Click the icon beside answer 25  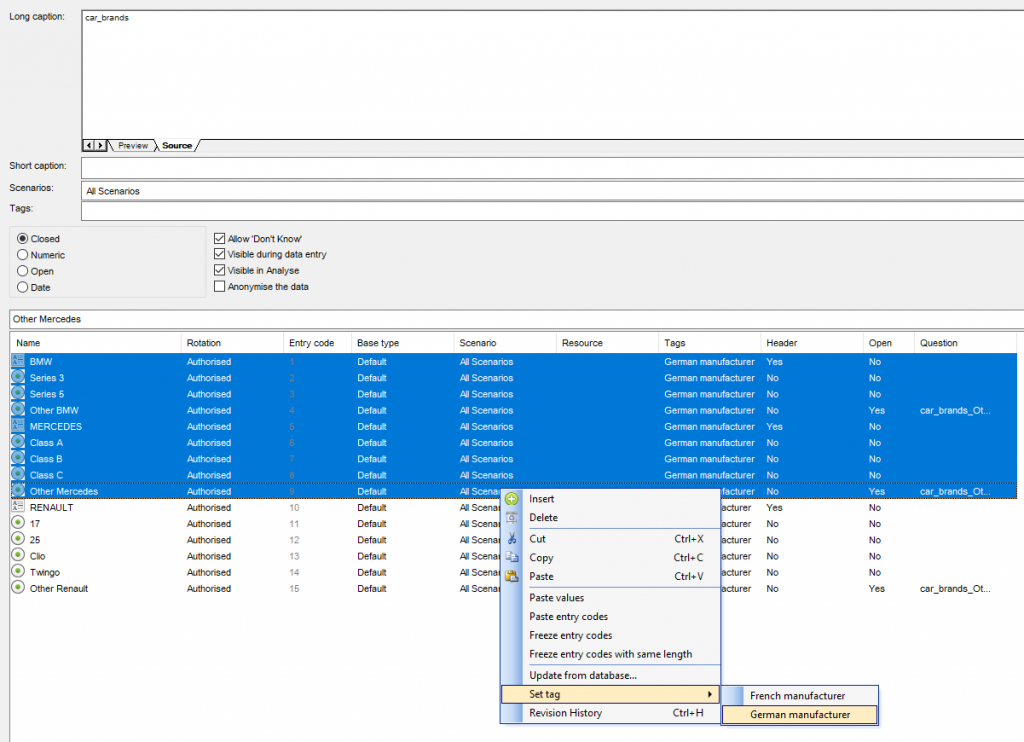pyautogui.click(x=18, y=539)
